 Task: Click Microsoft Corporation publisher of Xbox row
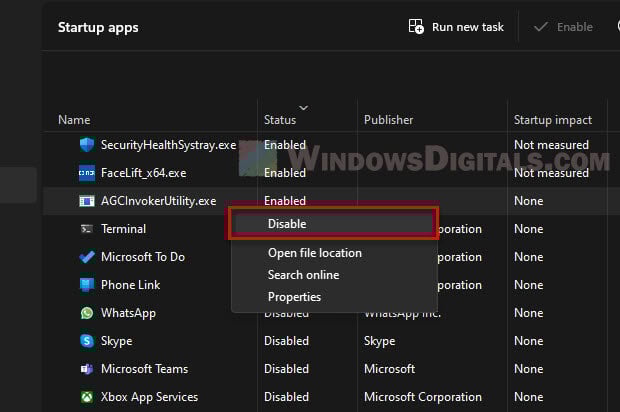423,397
